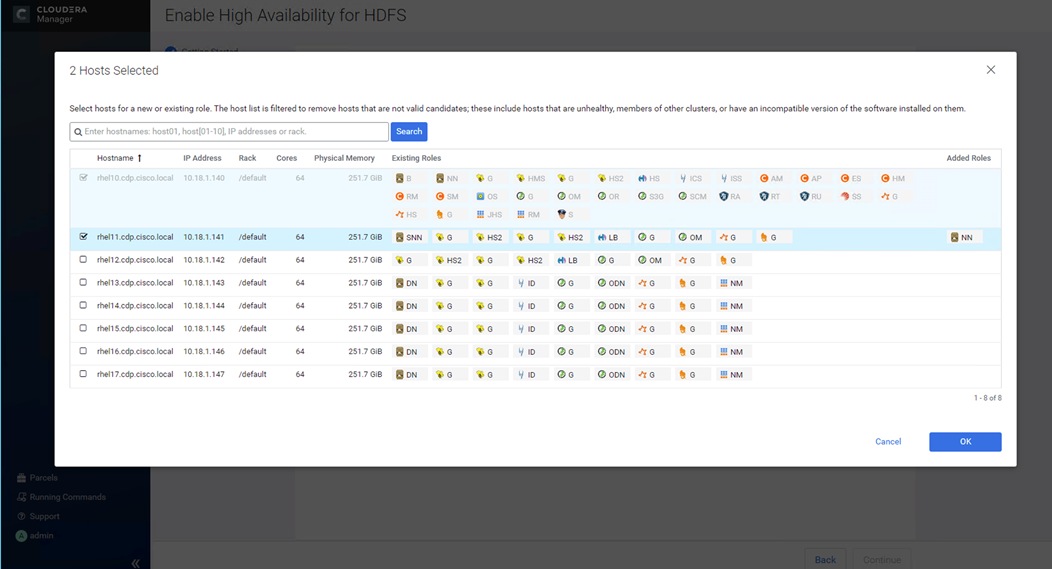Focus the hostname search input field
This screenshot has width=1052, height=569.
point(229,132)
